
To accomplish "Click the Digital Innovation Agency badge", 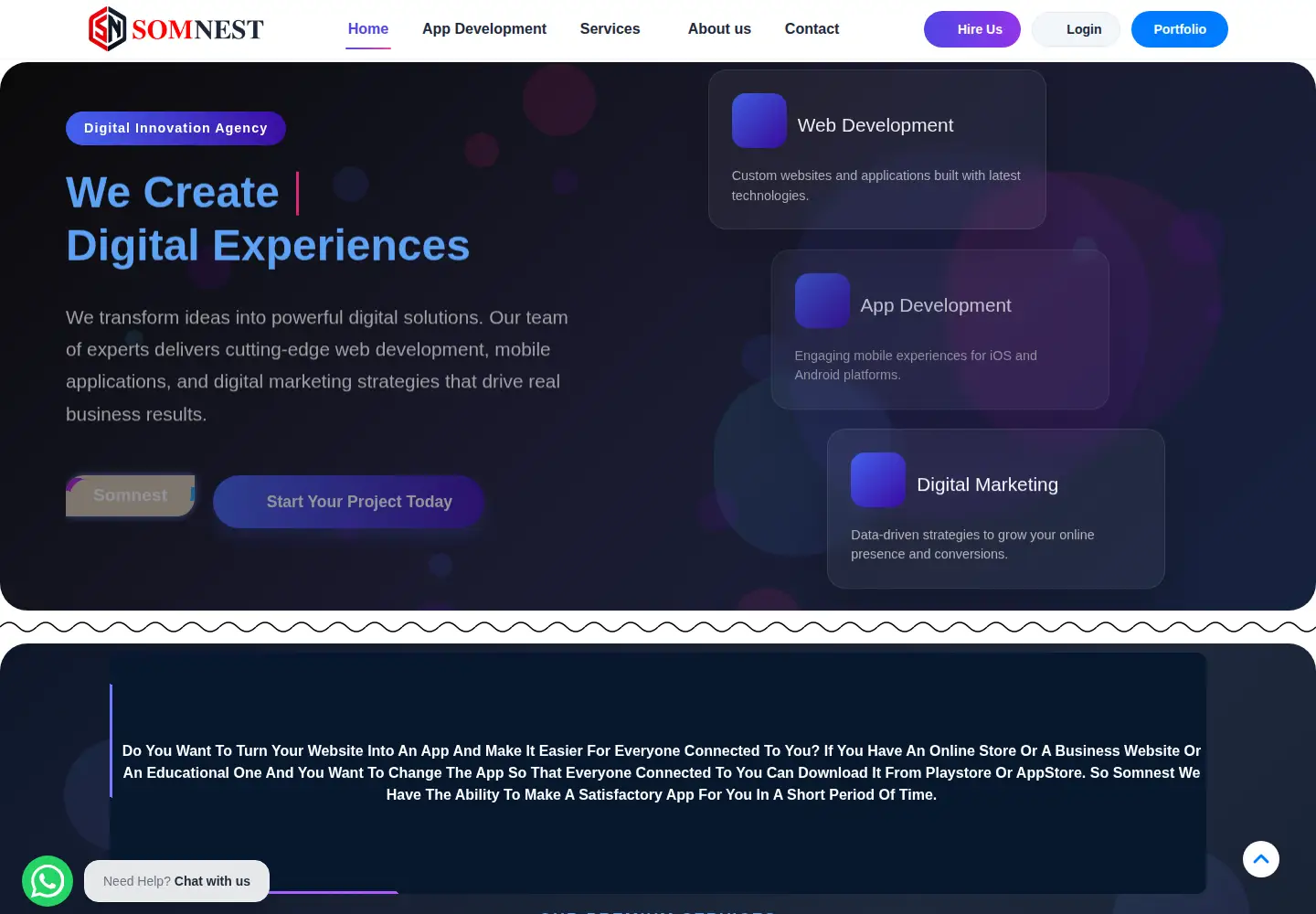I will pyautogui.click(x=175, y=128).
